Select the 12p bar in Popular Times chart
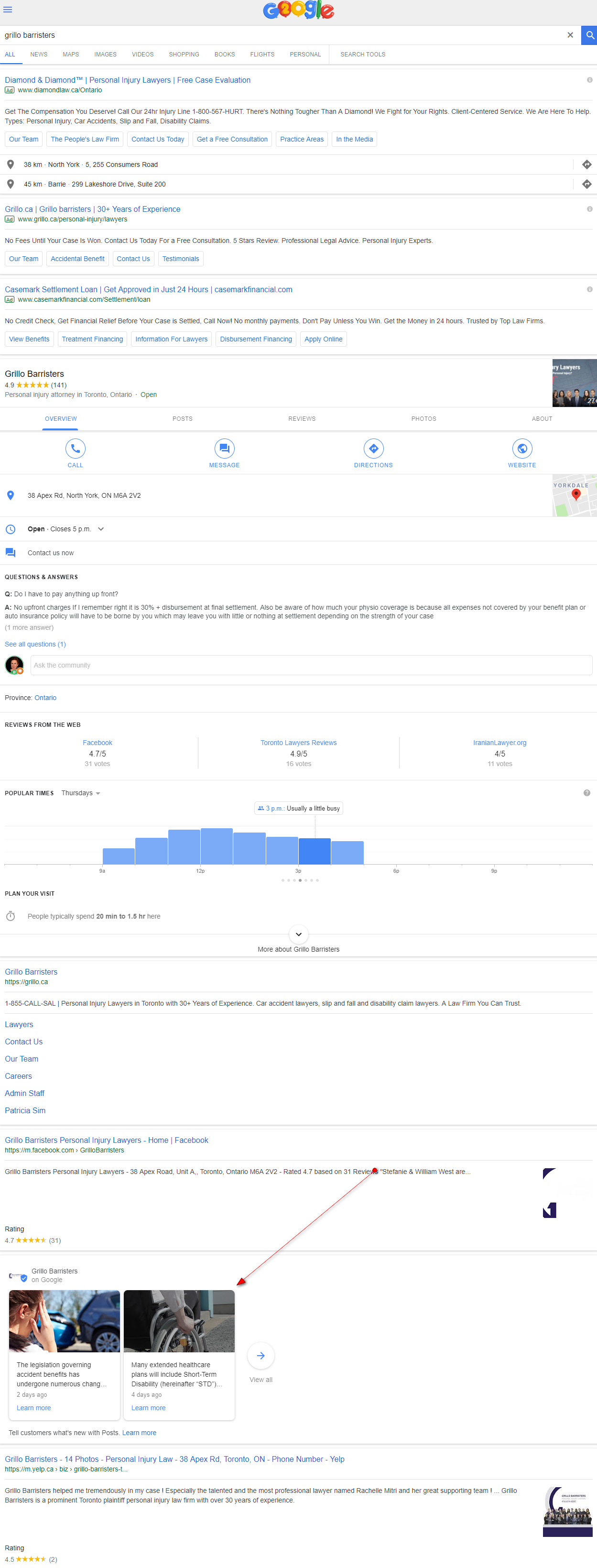Screen dimensions: 597x1568 pyautogui.click(x=217, y=846)
